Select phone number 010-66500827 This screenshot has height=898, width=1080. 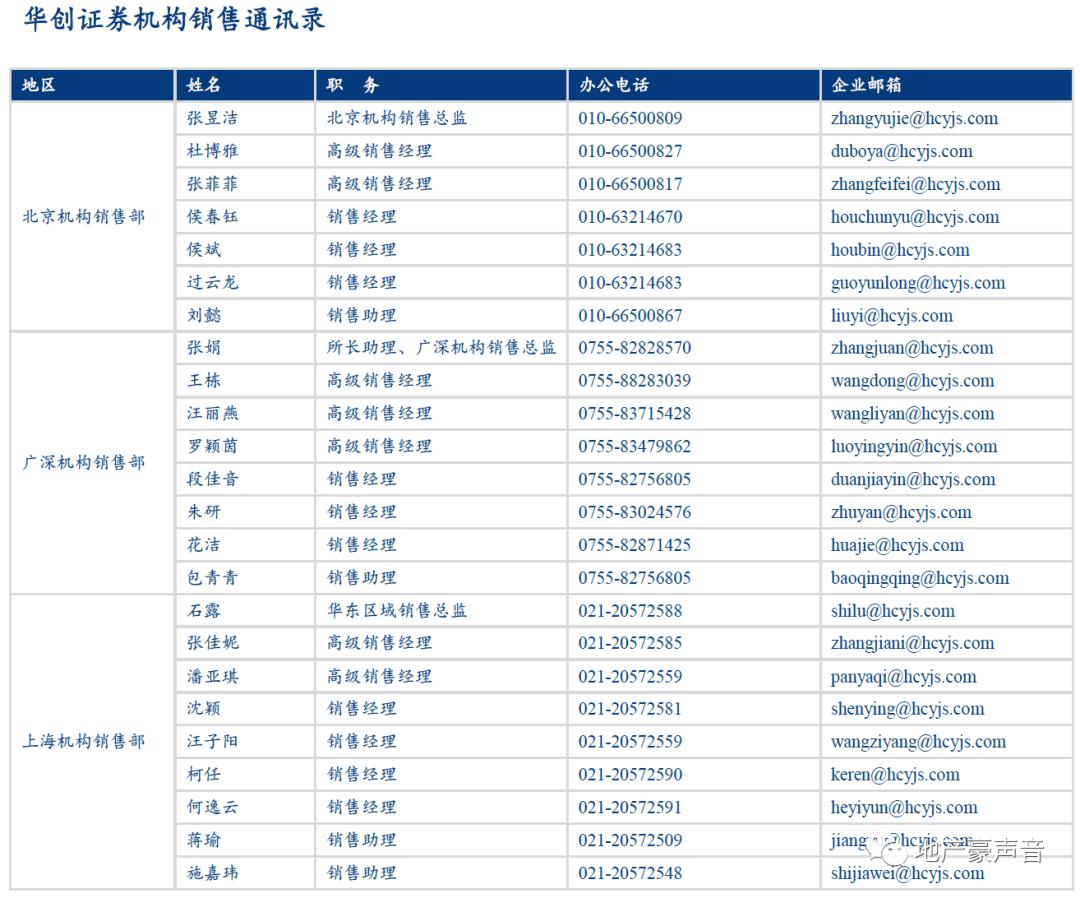tap(630, 152)
